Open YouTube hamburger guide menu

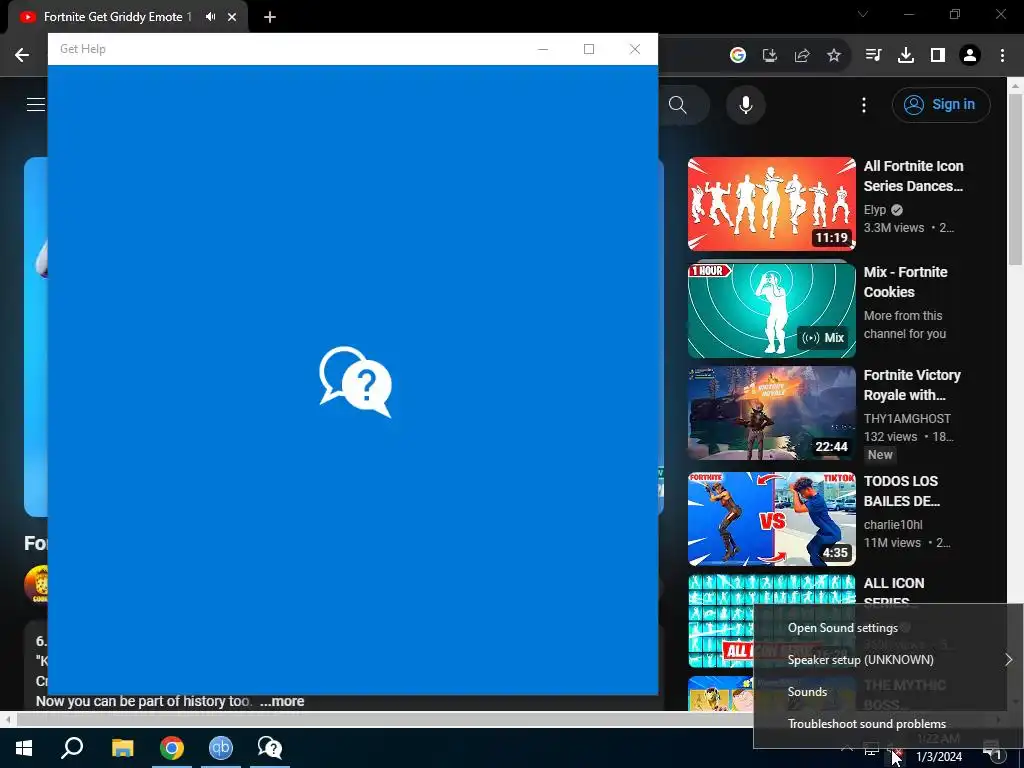click(x=36, y=104)
